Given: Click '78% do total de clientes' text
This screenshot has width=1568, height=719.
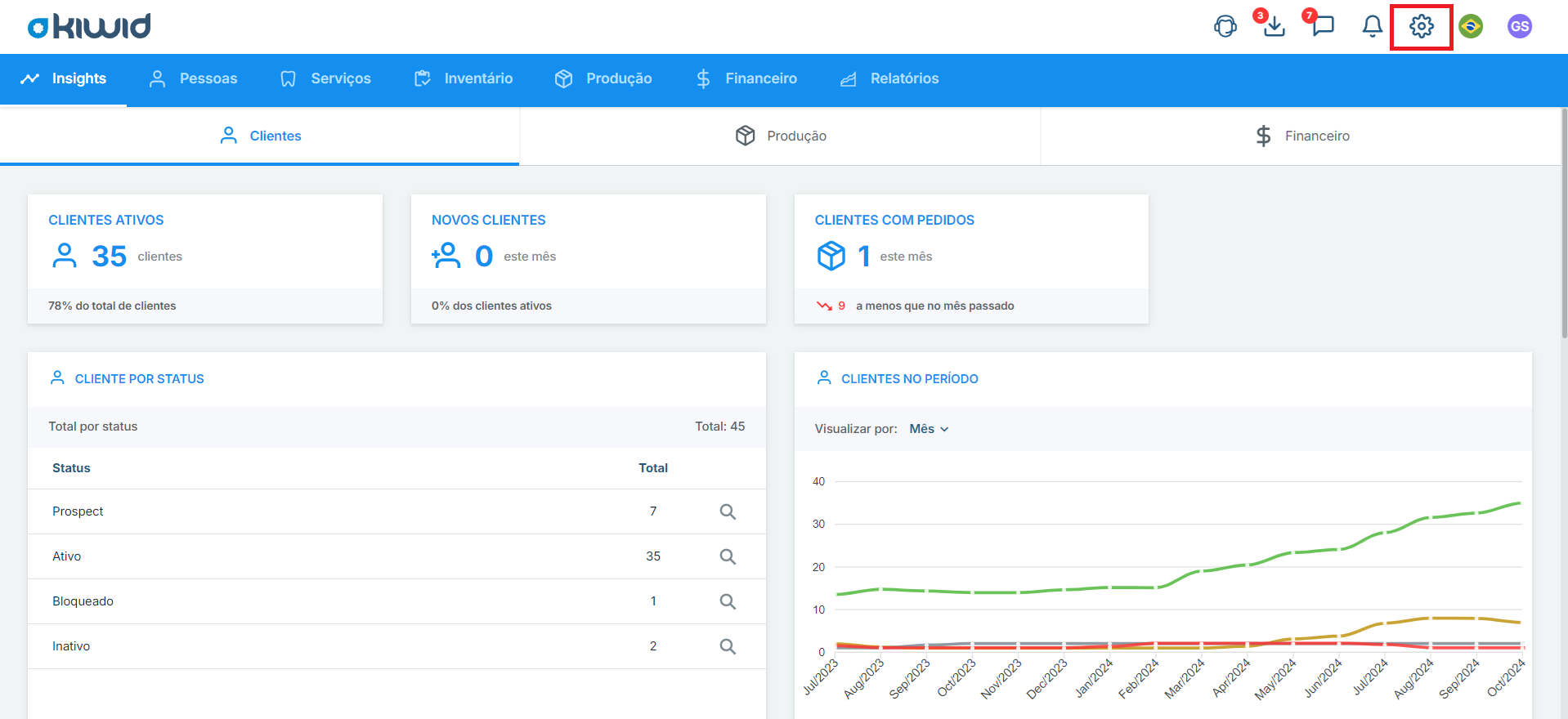Looking at the screenshot, I should click(112, 306).
